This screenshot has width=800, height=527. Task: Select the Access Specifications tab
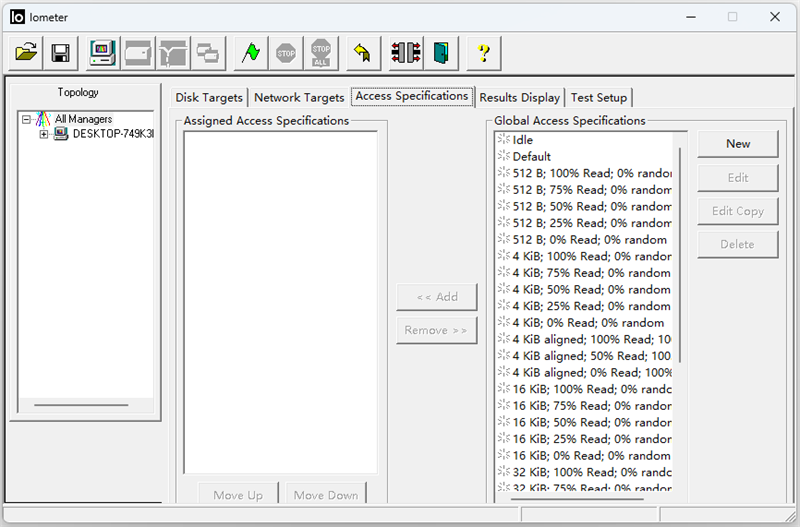coord(412,96)
